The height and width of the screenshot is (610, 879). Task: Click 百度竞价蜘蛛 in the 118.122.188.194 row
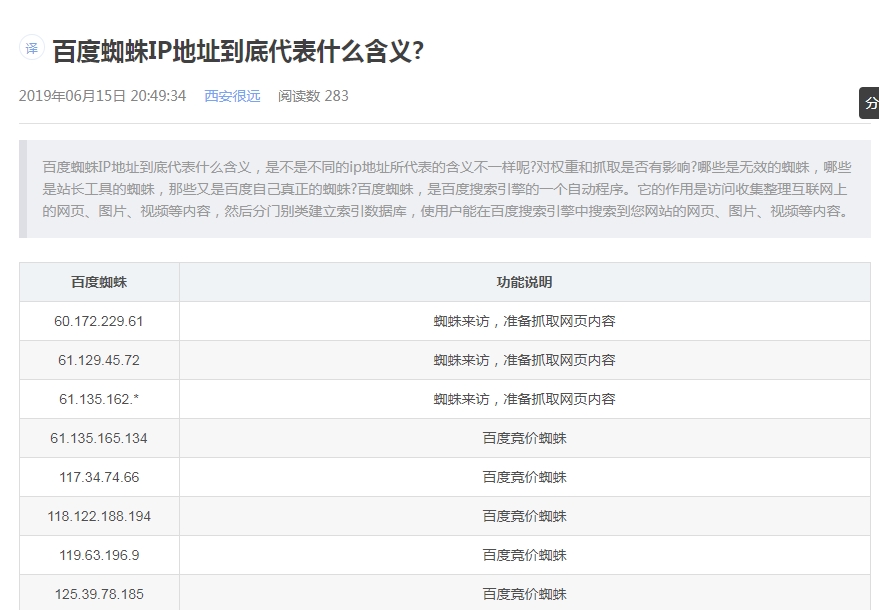(x=525, y=516)
